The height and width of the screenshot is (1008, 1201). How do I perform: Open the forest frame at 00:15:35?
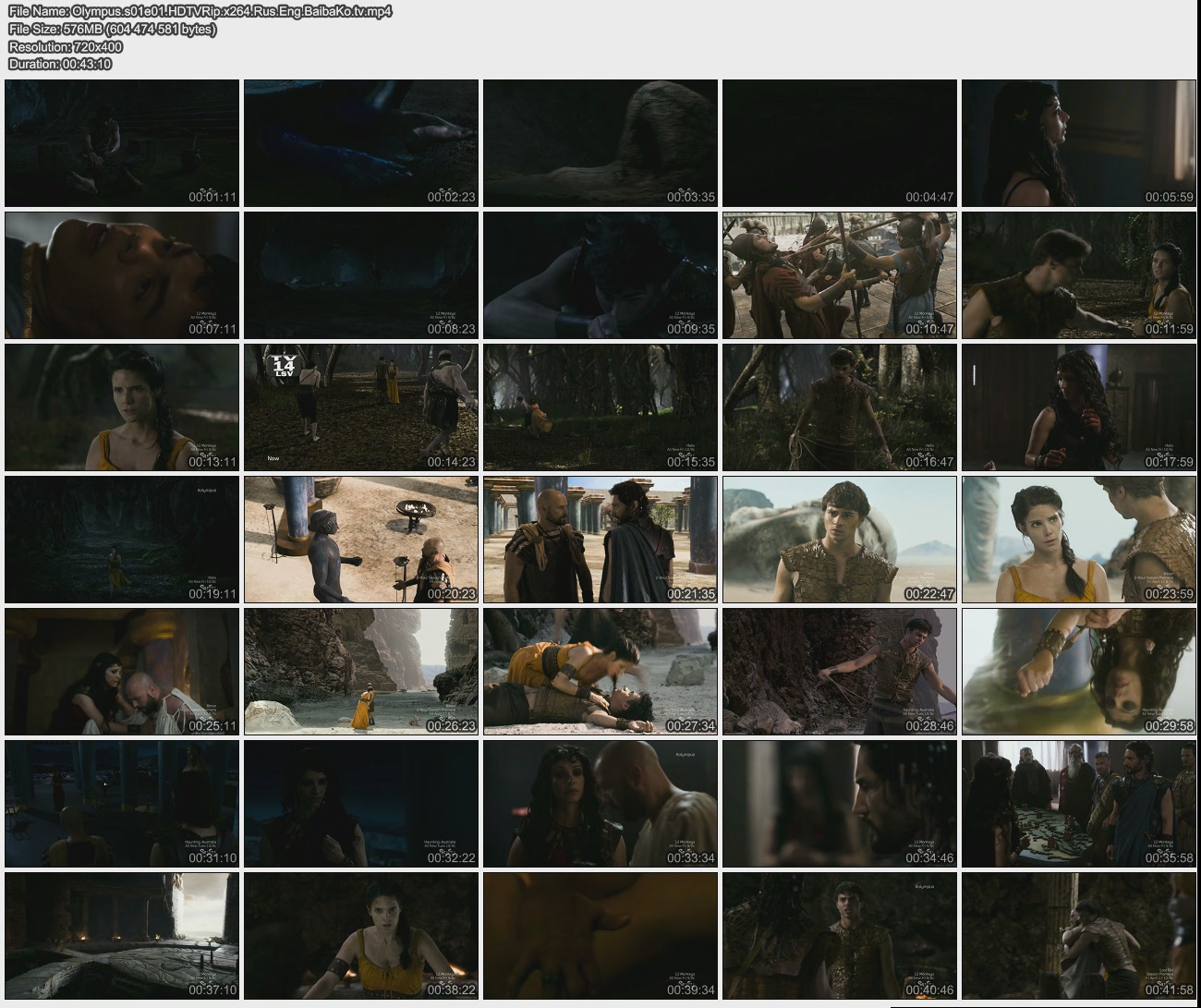tap(600, 407)
